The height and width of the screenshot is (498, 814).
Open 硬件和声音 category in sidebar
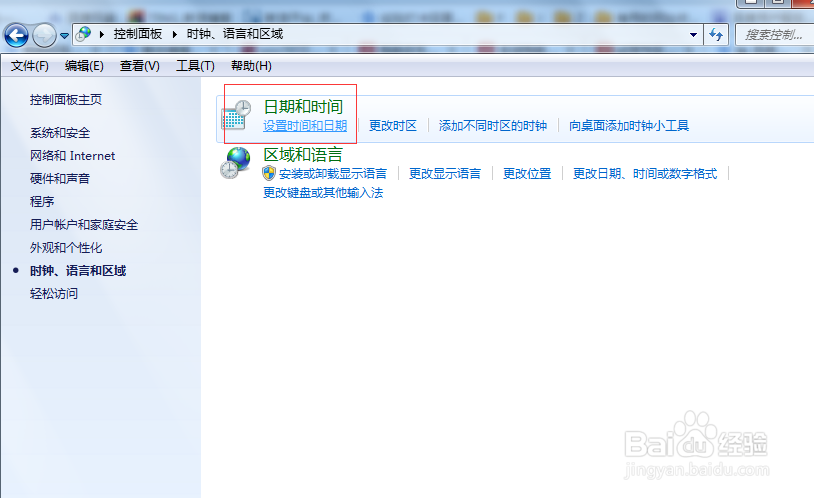[60, 179]
